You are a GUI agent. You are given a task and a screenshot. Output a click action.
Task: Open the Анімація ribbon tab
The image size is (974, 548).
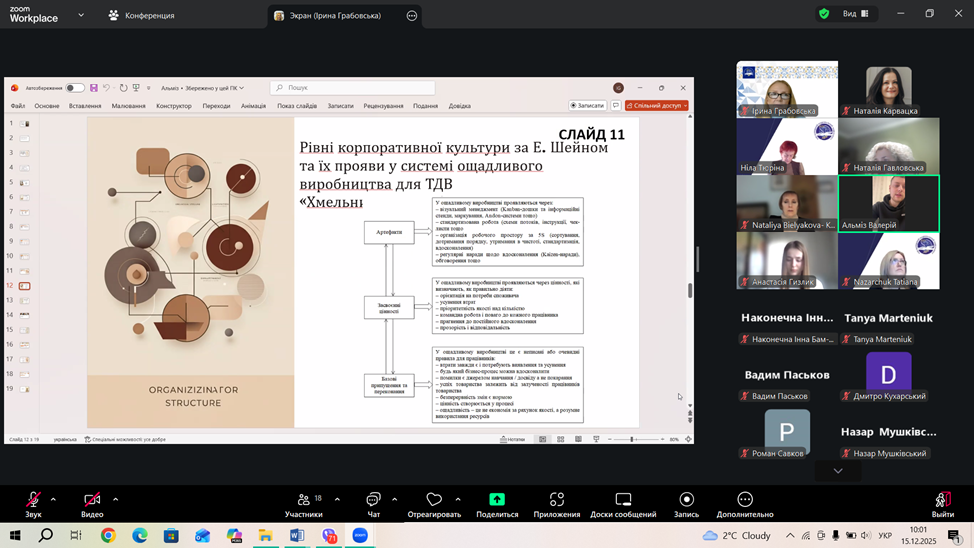253,106
